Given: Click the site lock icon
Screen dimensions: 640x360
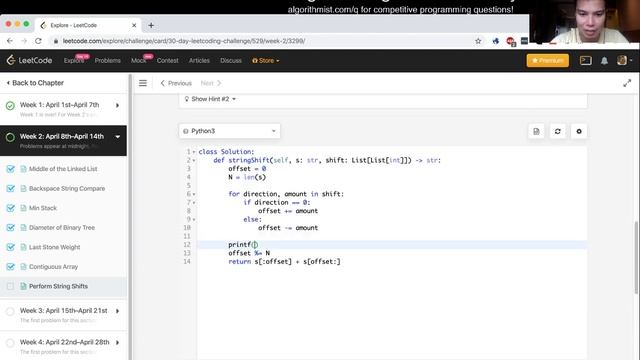Looking at the screenshot, I should coord(56,41).
